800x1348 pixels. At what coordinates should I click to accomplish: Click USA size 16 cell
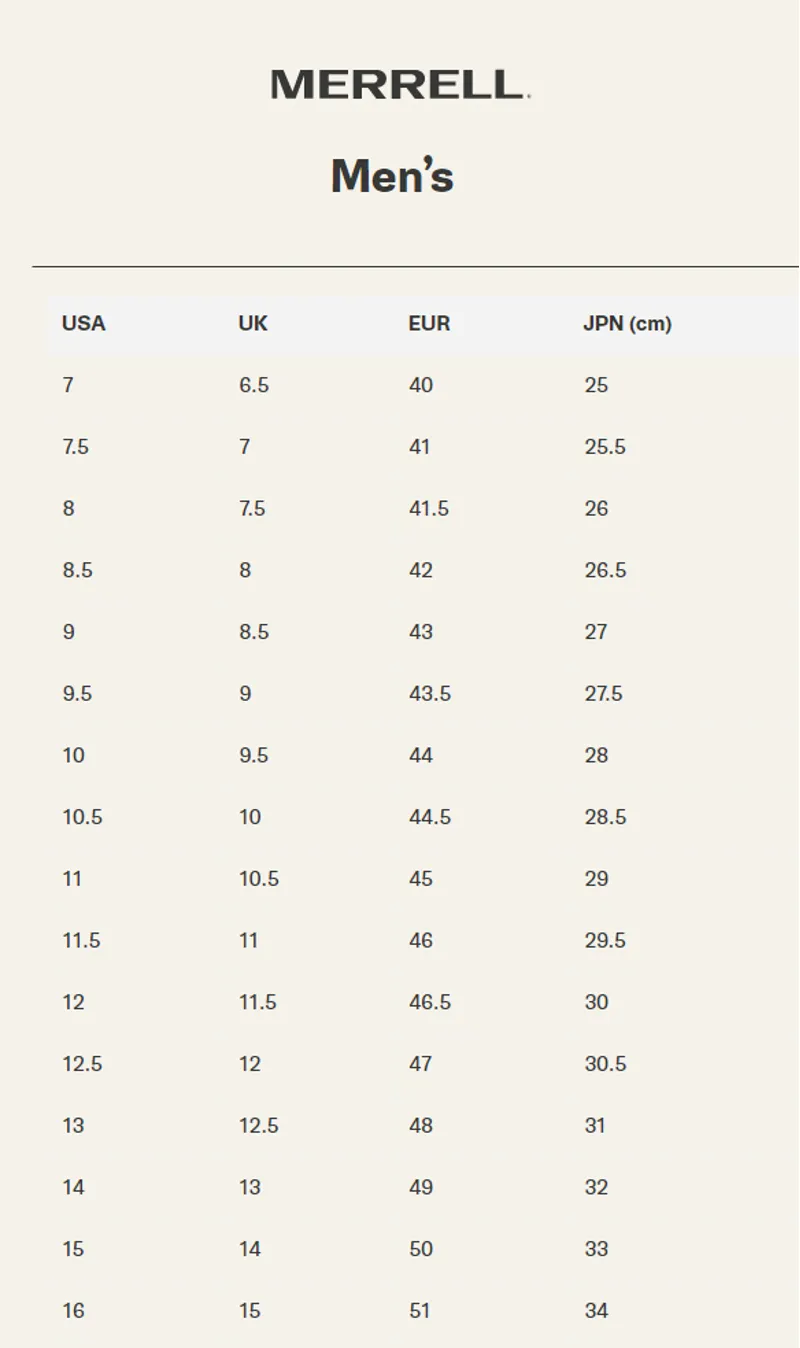point(73,1311)
